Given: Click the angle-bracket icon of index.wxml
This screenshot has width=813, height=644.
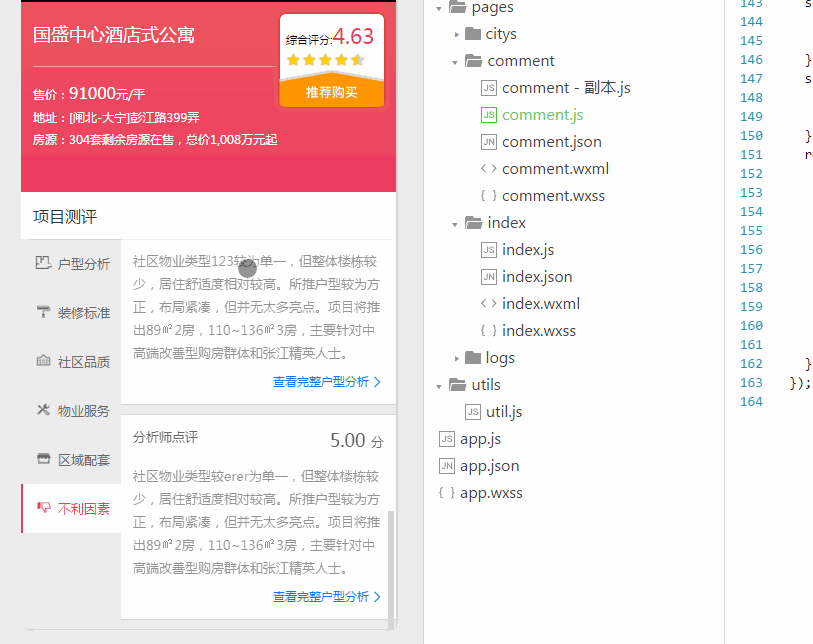Looking at the screenshot, I should (488, 303).
